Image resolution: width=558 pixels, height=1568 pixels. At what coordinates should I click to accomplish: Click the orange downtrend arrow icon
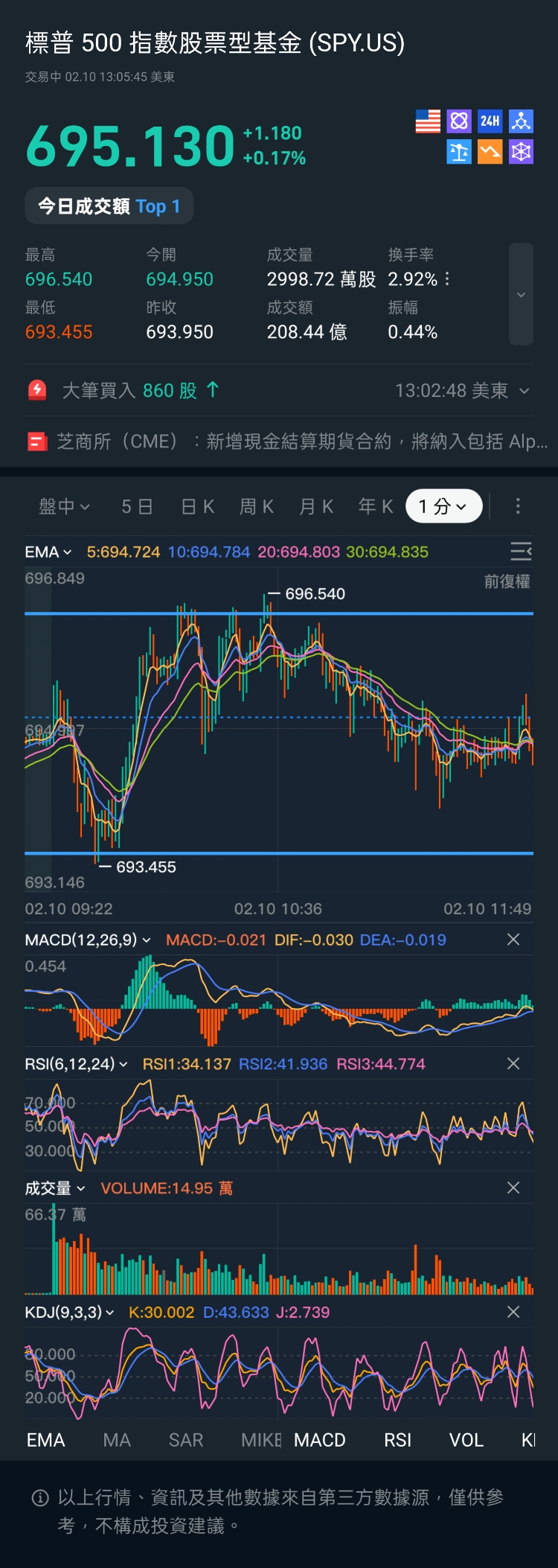tap(490, 152)
